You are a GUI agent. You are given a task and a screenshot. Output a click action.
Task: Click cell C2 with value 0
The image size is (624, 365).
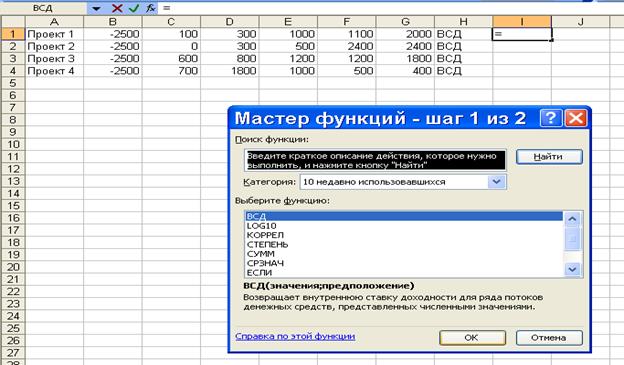pos(172,47)
